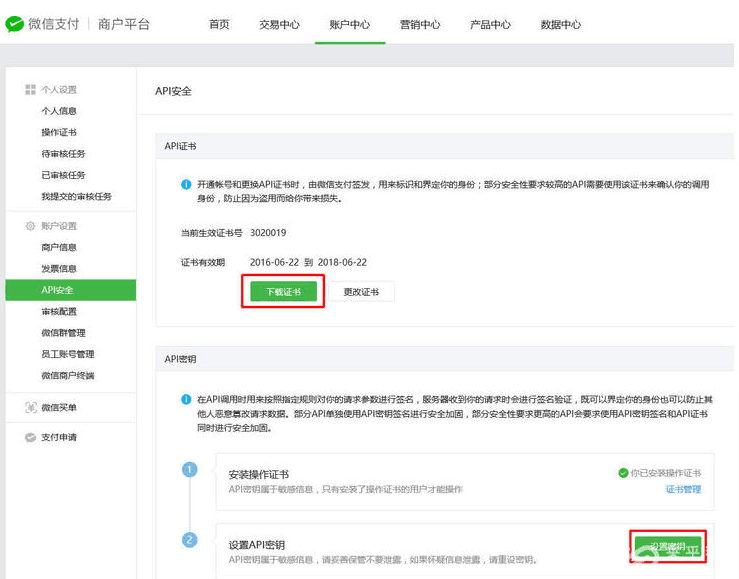Click the 支付申请 icon in sidebar
This screenshot has width=739, height=579.
click(x=30, y=437)
